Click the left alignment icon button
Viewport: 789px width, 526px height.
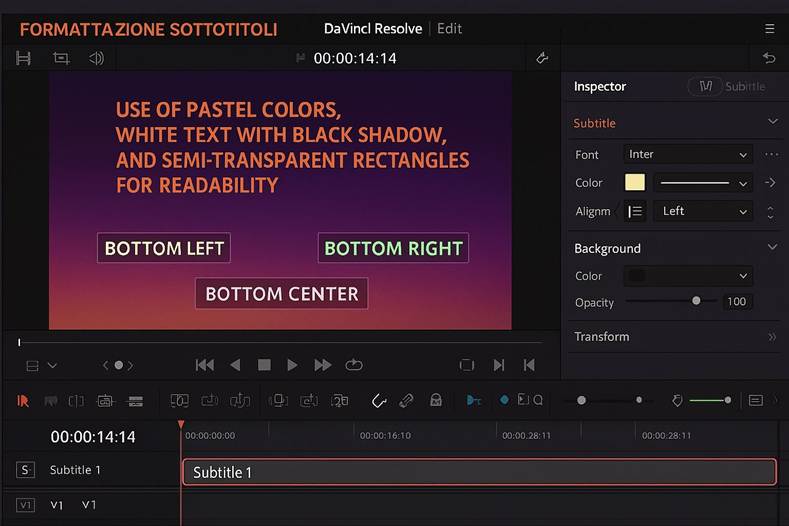pos(635,211)
